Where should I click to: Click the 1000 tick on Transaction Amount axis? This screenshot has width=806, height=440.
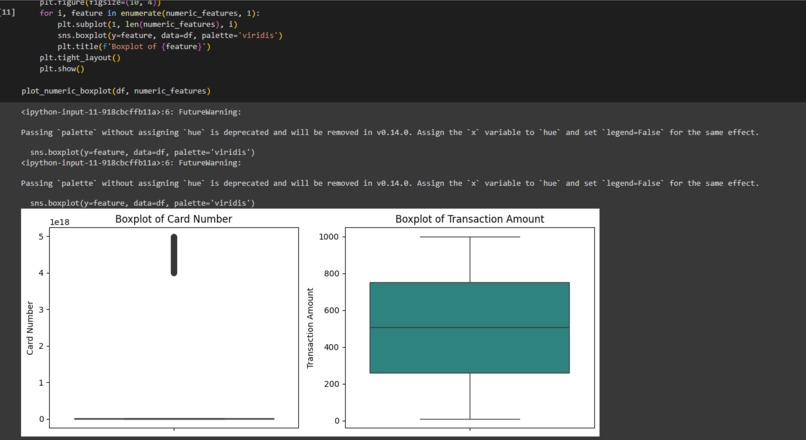[329, 236]
